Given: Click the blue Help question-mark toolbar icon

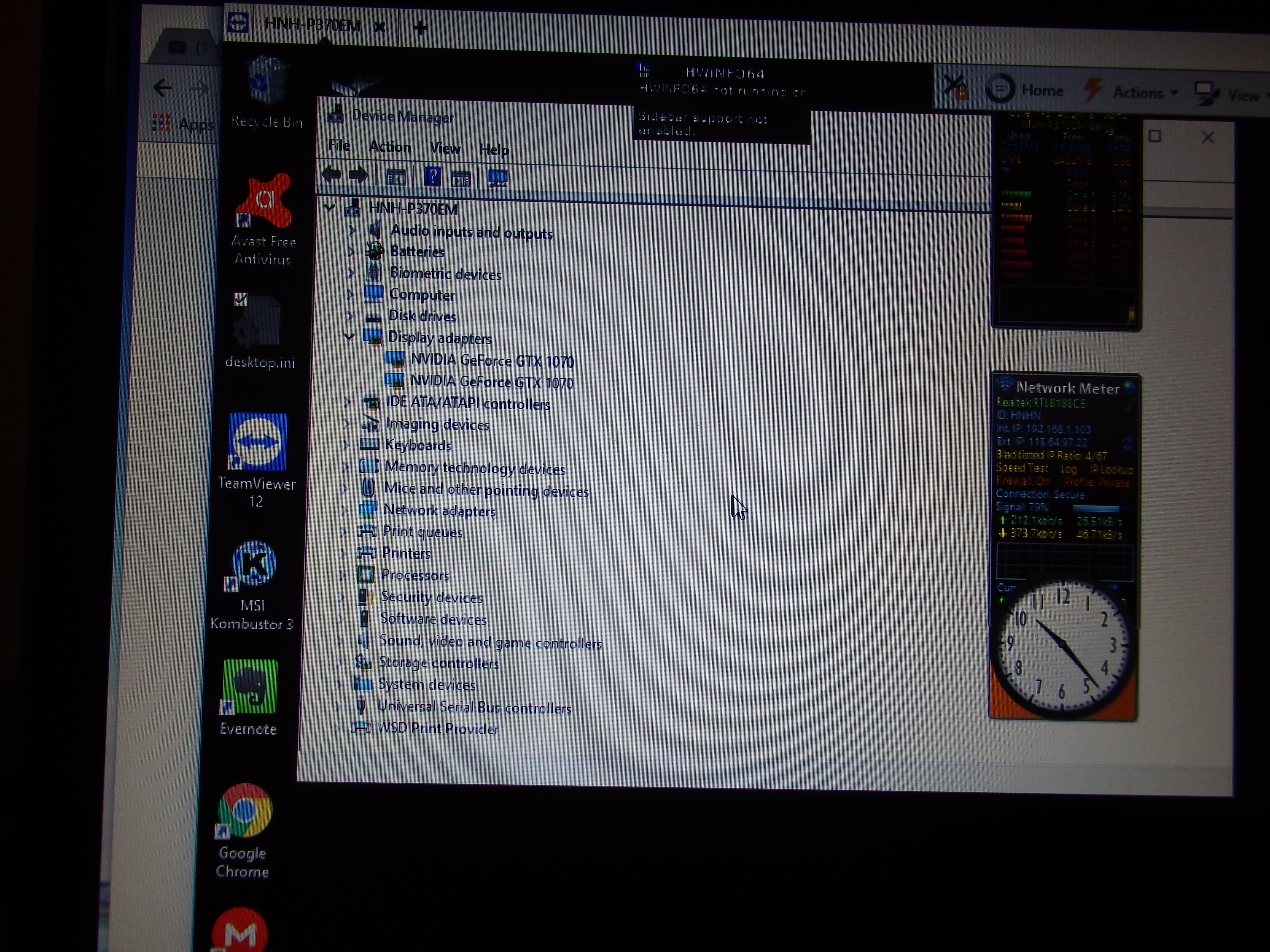Looking at the screenshot, I should (432, 177).
